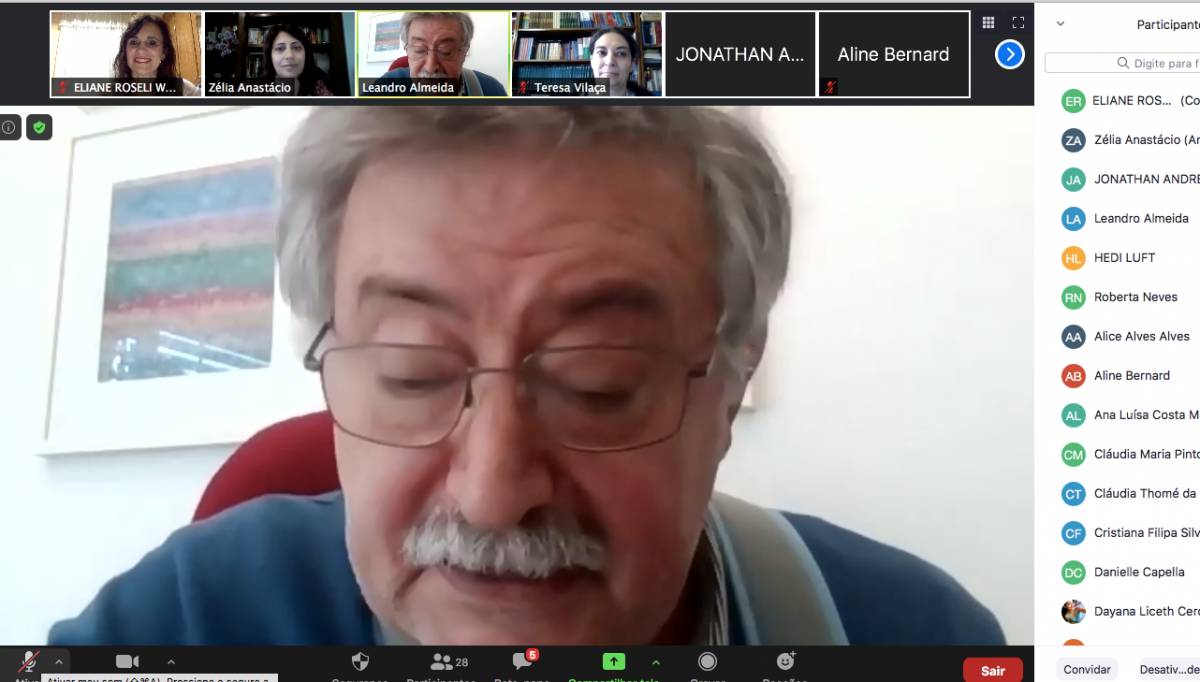Select Zélia Anastácio's video thumbnail
This screenshot has height=682, width=1200.
pos(279,54)
